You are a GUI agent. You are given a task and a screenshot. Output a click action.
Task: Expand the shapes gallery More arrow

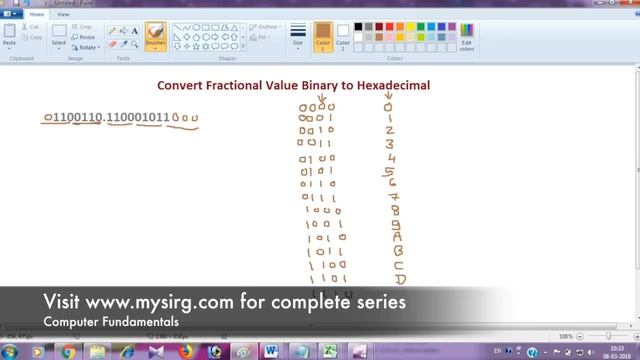click(243, 47)
